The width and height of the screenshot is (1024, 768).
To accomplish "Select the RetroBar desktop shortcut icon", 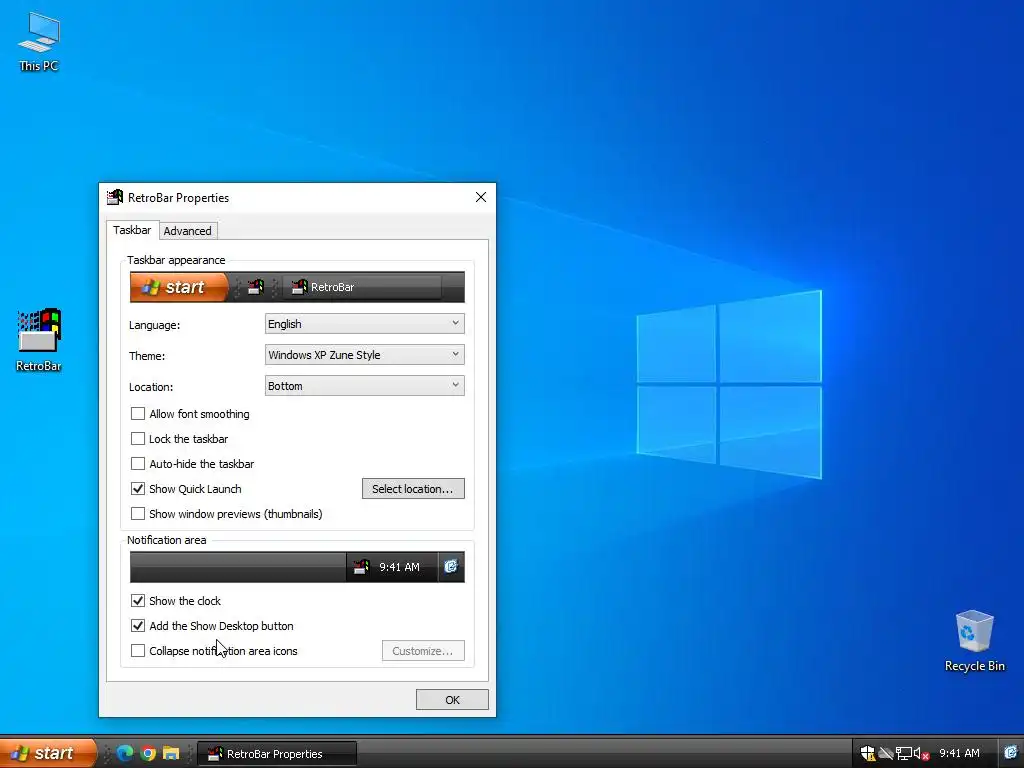I will pyautogui.click(x=39, y=340).
